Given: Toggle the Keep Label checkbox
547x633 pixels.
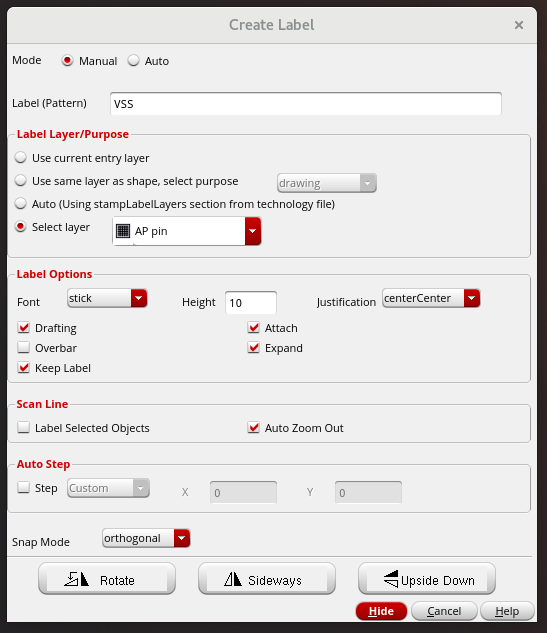Looking at the screenshot, I should [x=24, y=367].
